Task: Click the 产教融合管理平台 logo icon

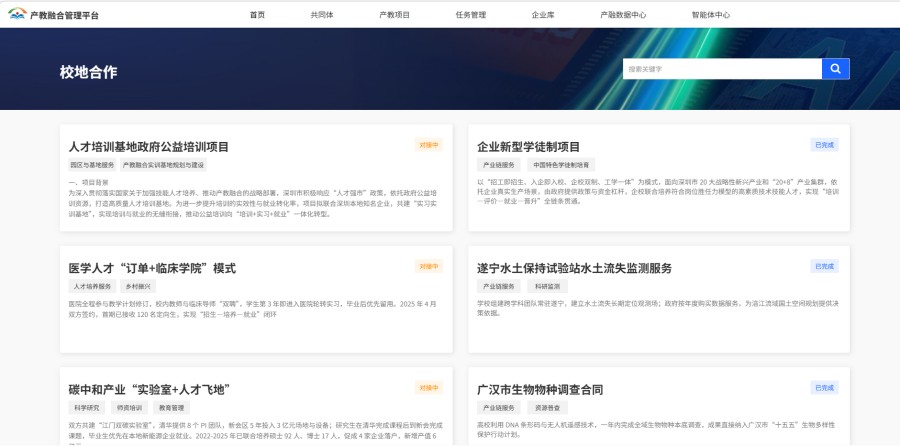Action: coord(17,14)
